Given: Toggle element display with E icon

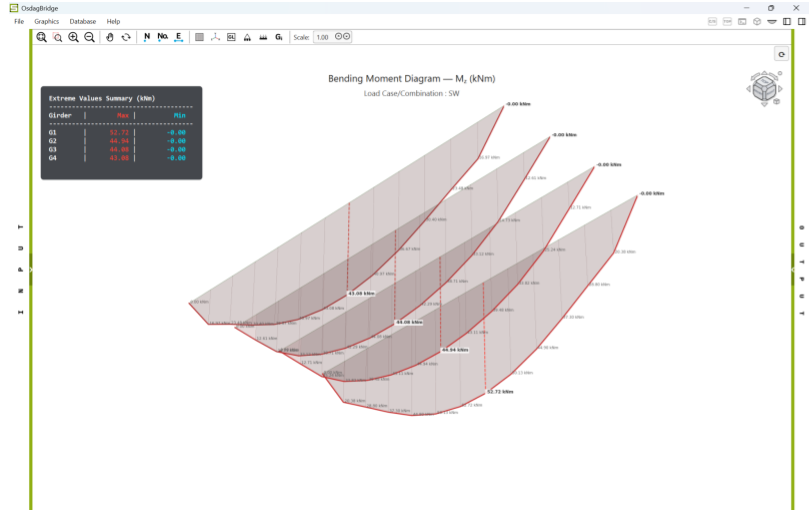Looking at the screenshot, I should [178, 37].
